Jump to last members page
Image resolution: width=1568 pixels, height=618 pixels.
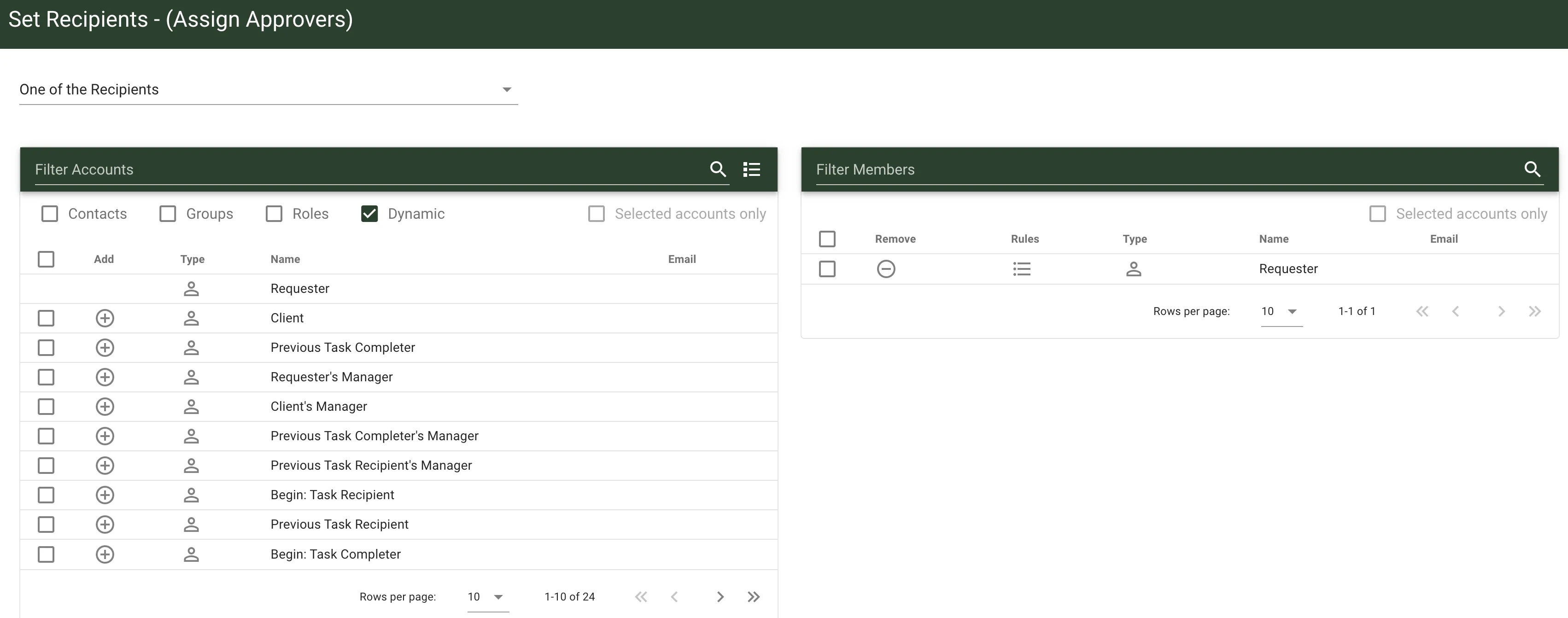pos(1534,311)
